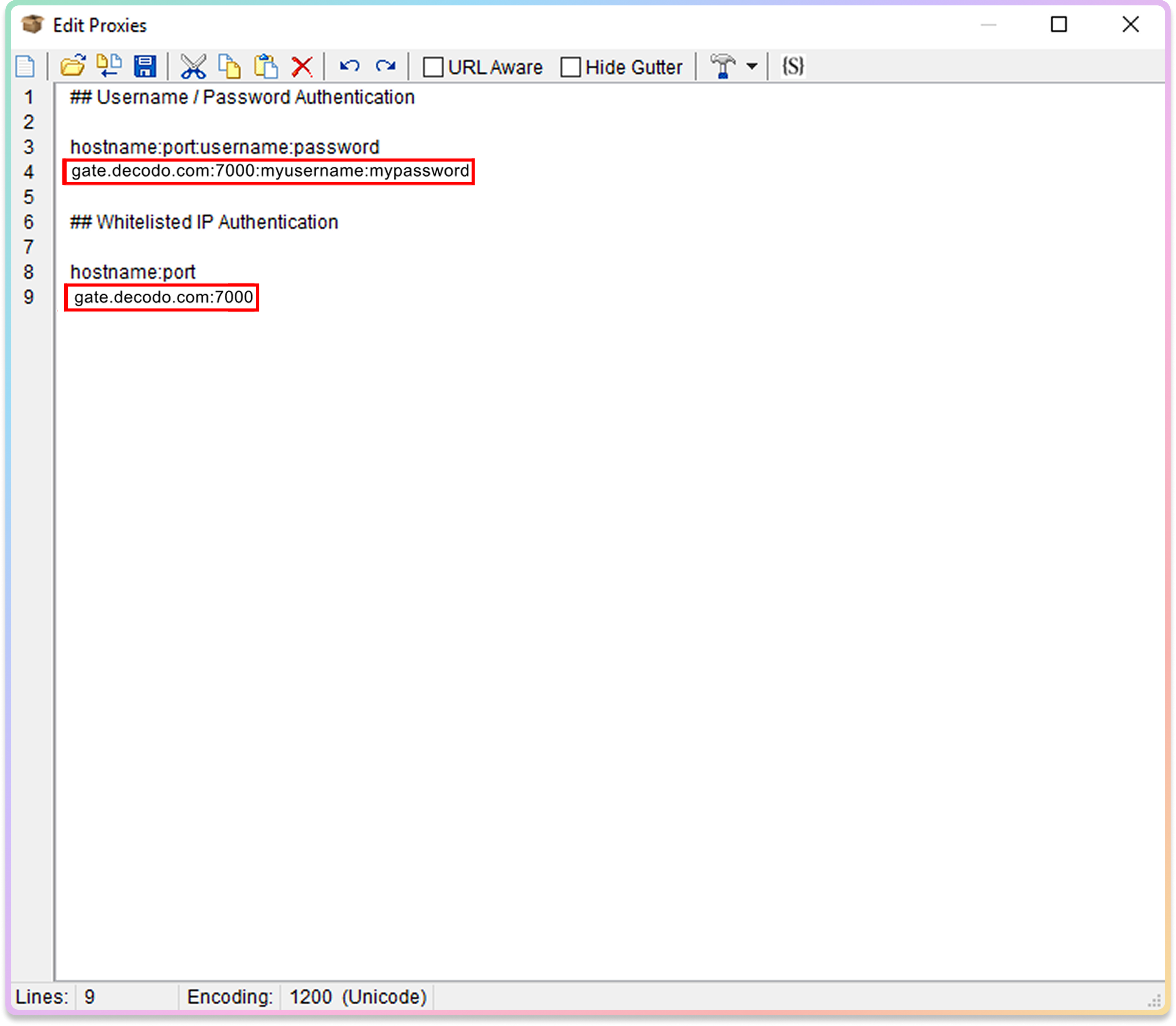
Task: Click the Whitelisted IP Authentication heading line
Action: coord(204,222)
